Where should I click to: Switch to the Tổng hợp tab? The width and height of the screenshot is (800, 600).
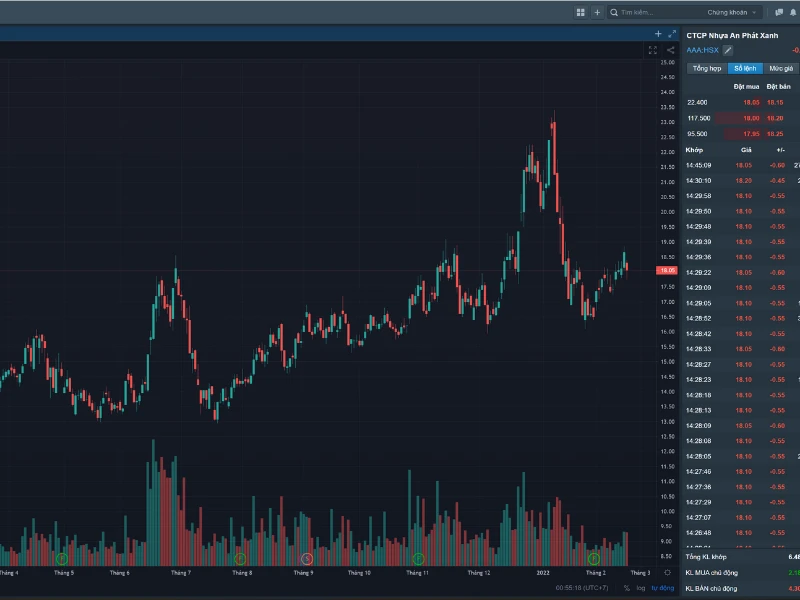pyautogui.click(x=706, y=68)
